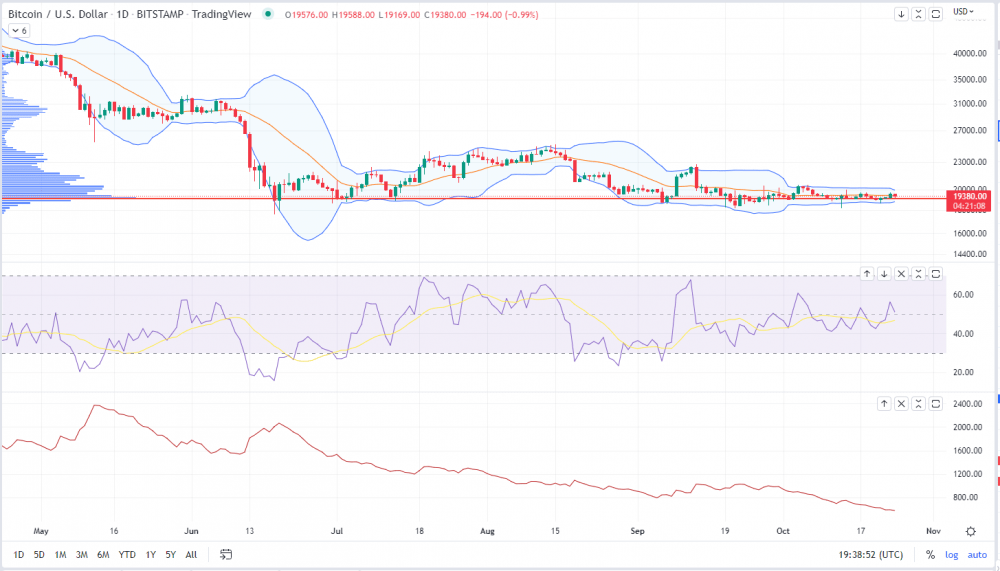Collapse the main price chart pane
This screenshot has width=1000, height=571.
pyautogui.click(x=919, y=14)
